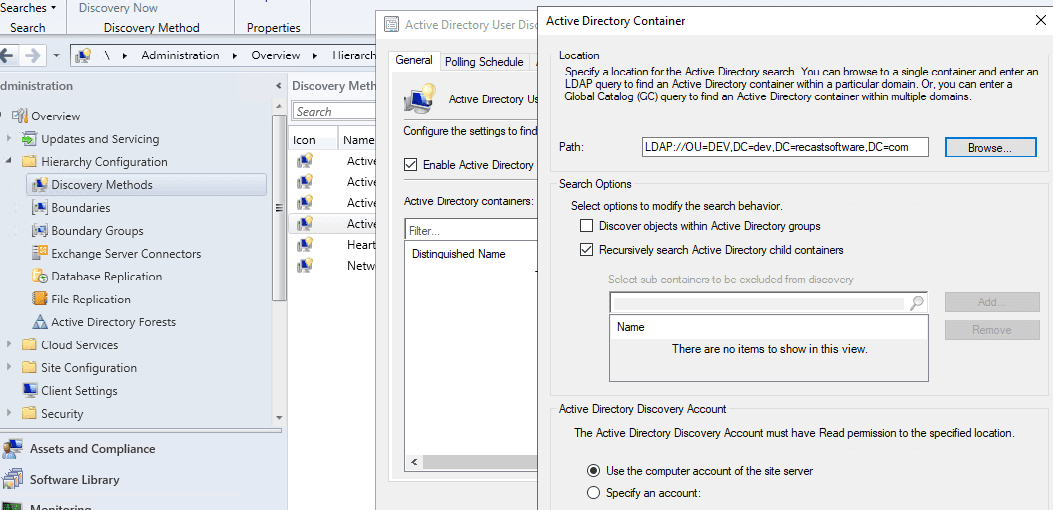Collapse the Hierarchy Configuration tree node

(x=10, y=162)
